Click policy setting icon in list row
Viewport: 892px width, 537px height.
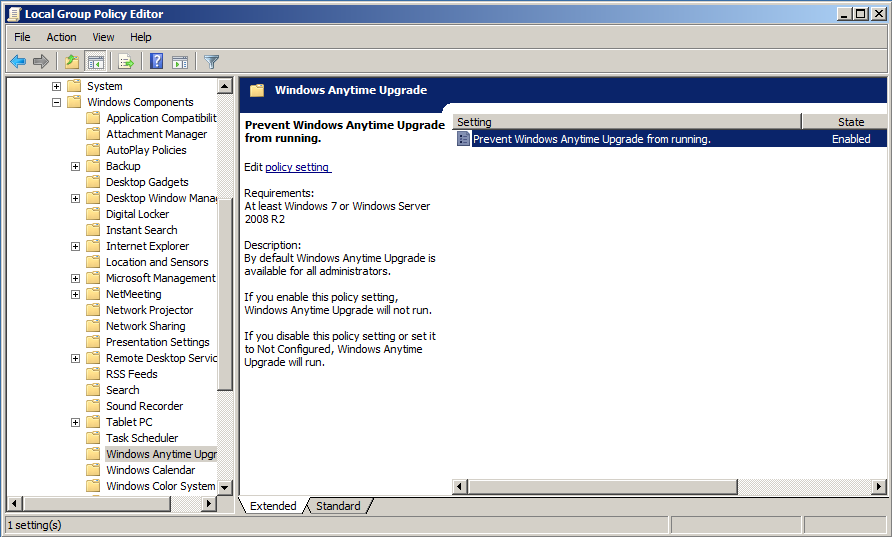pos(464,139)
